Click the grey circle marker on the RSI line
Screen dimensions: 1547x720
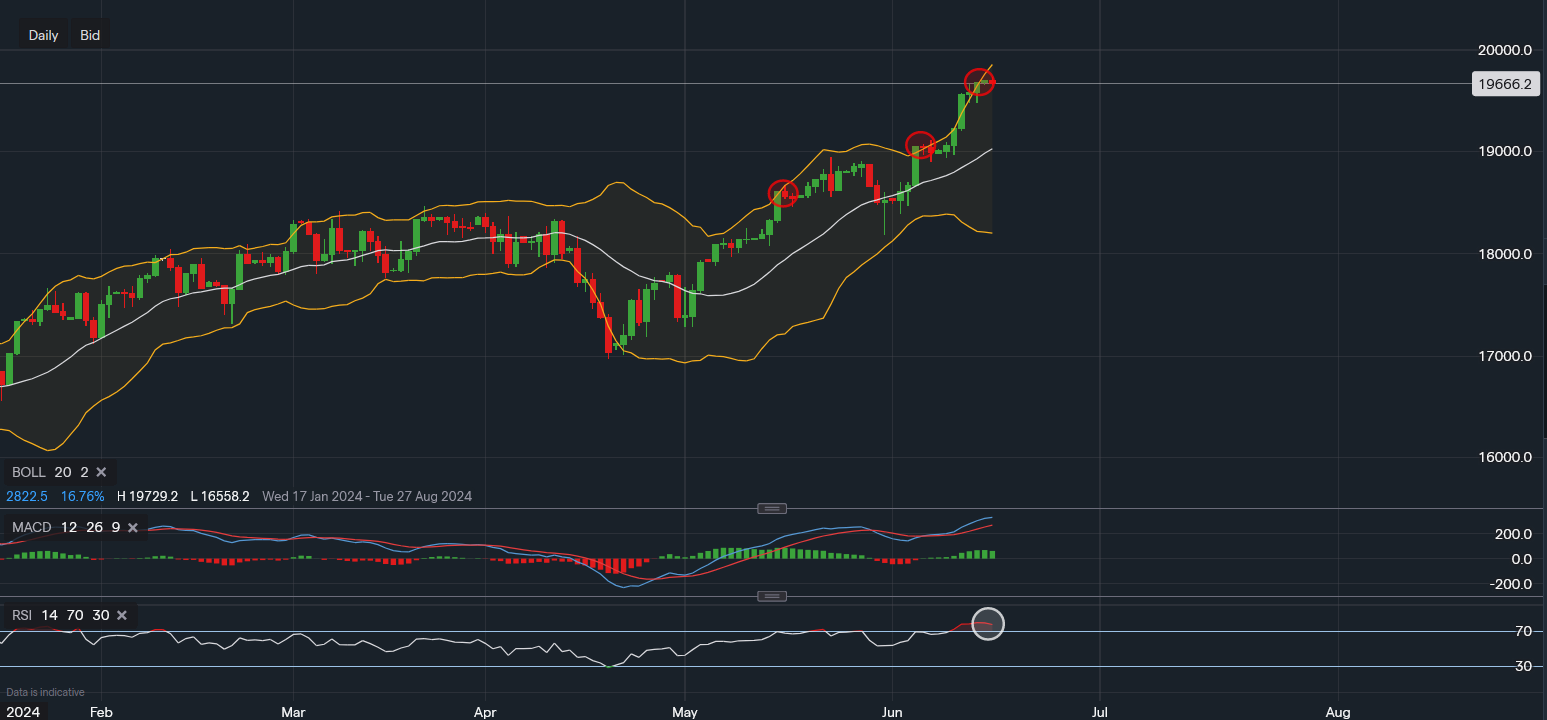click(987, 623)
